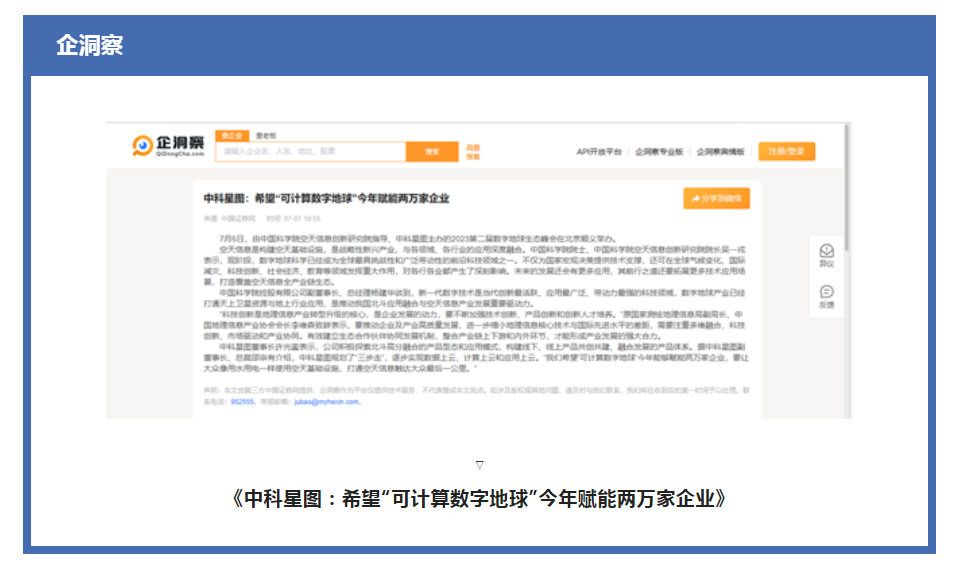Click the 注册/登录 button

point(786,151)
